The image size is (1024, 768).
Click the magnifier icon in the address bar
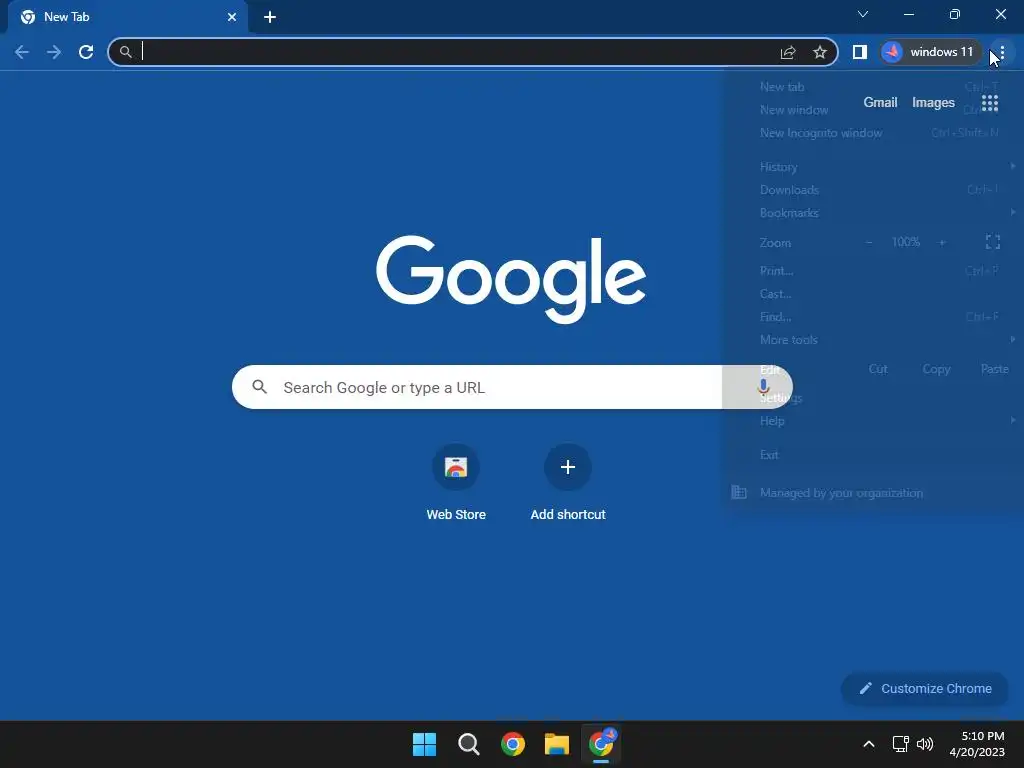(x=125, y=52)
